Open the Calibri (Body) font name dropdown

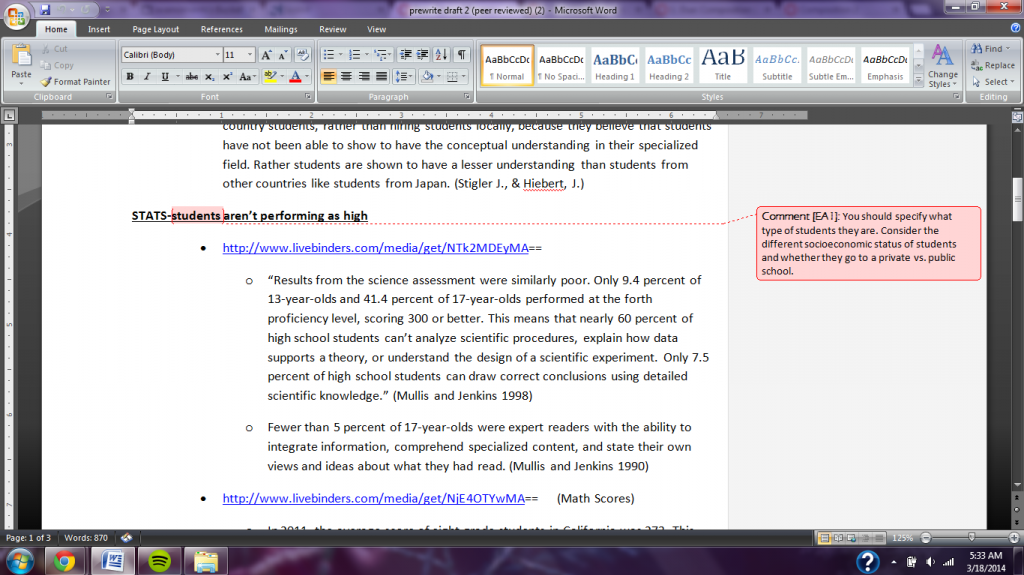[x=171, y=54]
